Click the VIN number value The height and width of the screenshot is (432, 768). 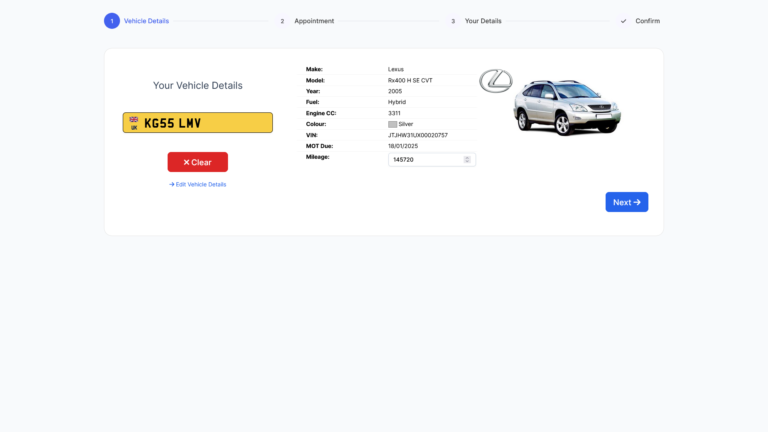(418, 135)
